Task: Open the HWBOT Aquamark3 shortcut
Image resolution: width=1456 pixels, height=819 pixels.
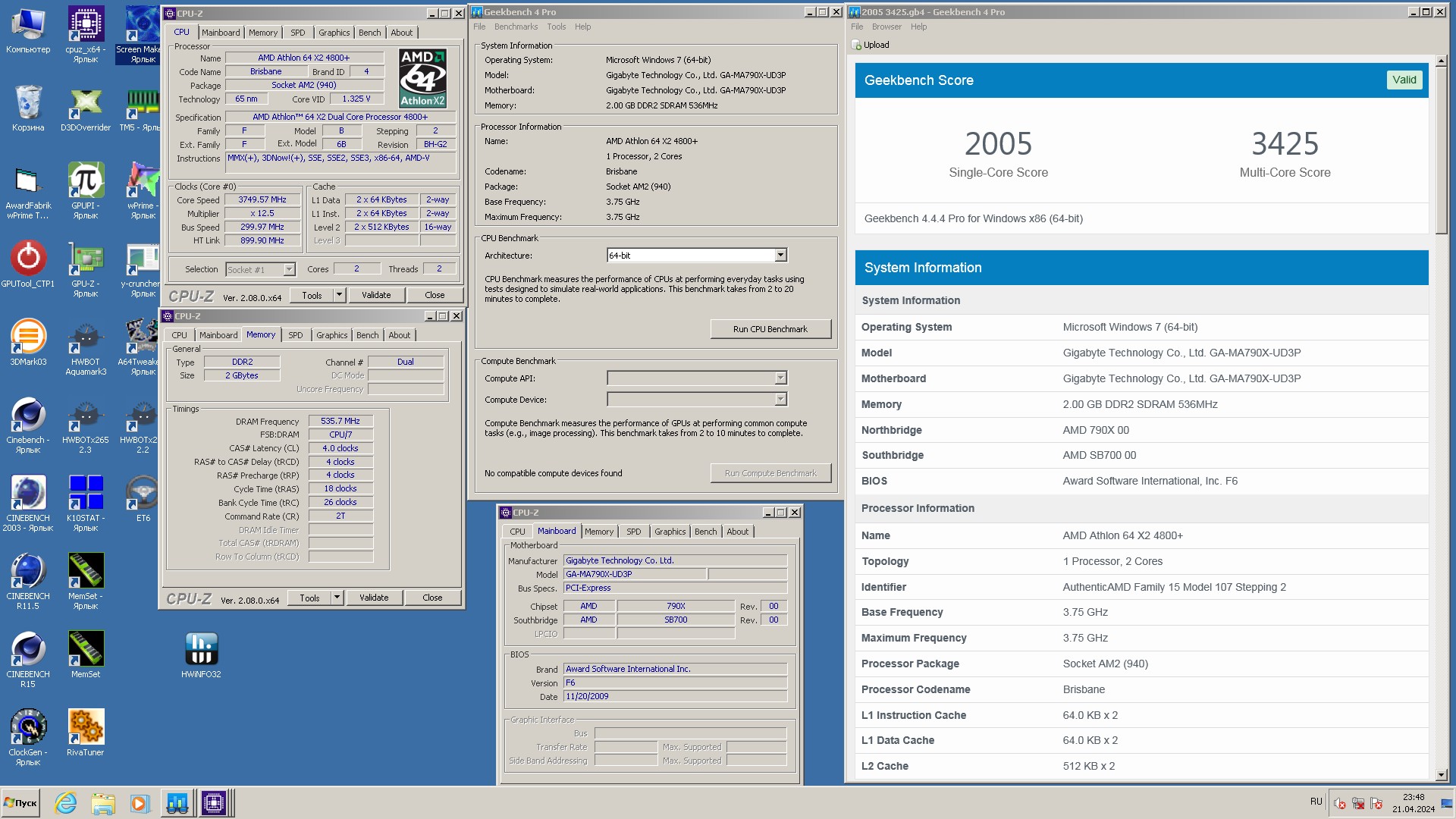Action: point(86,347)
